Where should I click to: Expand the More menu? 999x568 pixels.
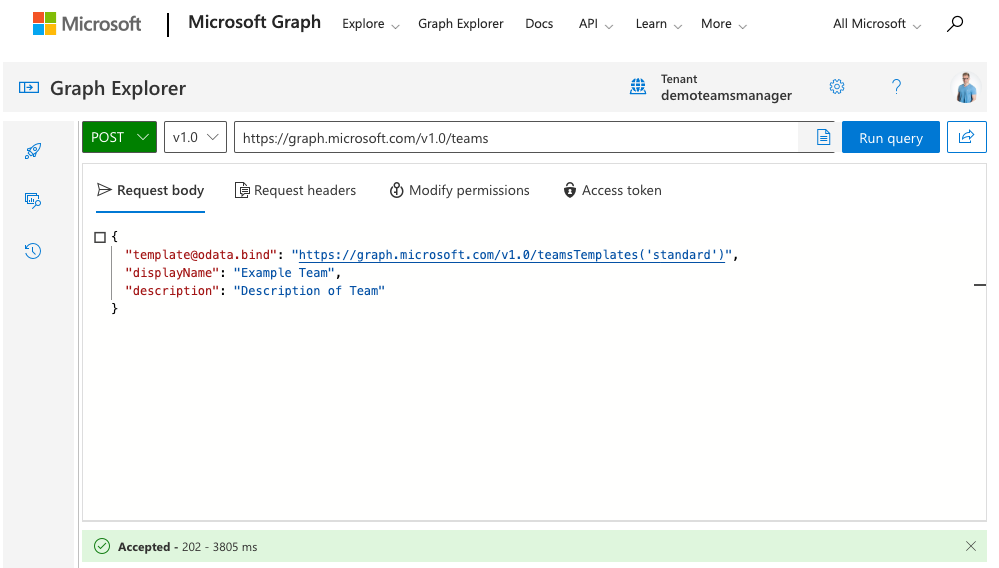click(724, 24)
